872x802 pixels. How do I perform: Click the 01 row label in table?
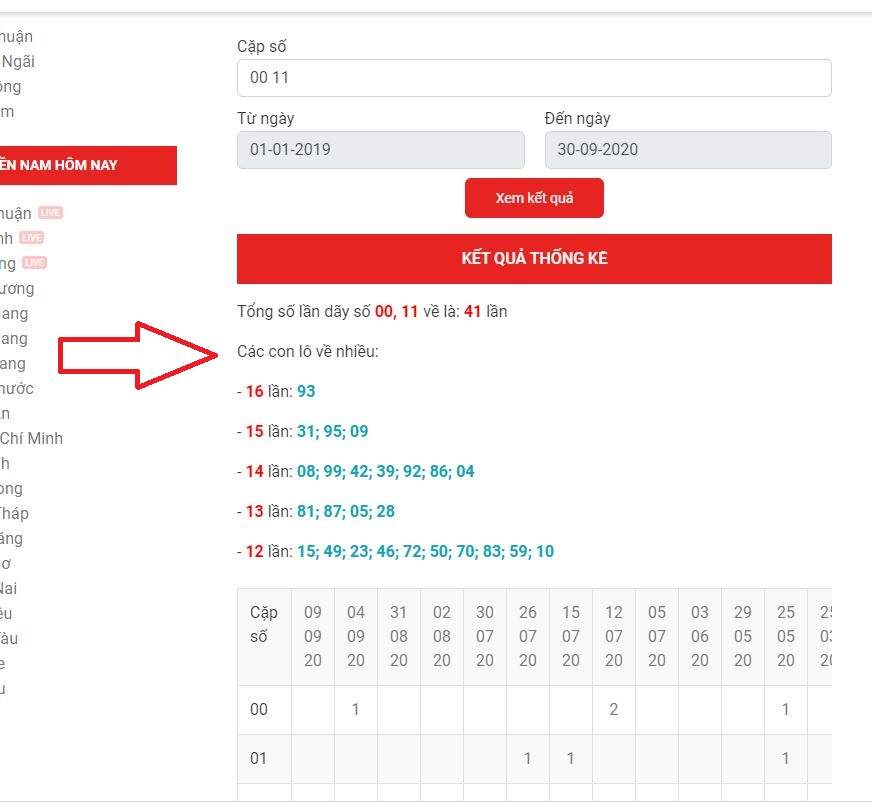coord(259,758)
